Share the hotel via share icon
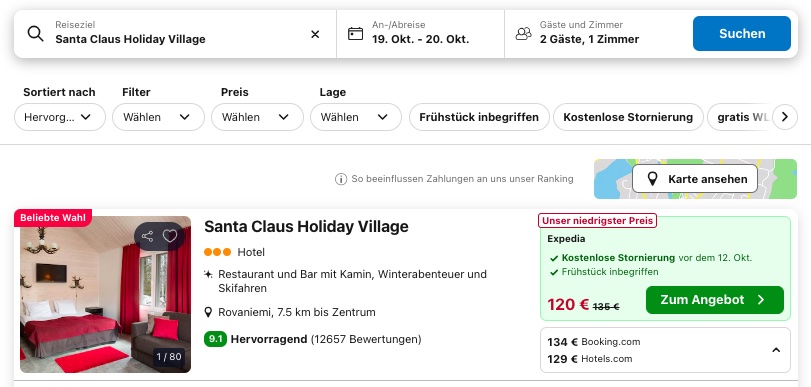811x387 pixels. click(x=147, y=236)
